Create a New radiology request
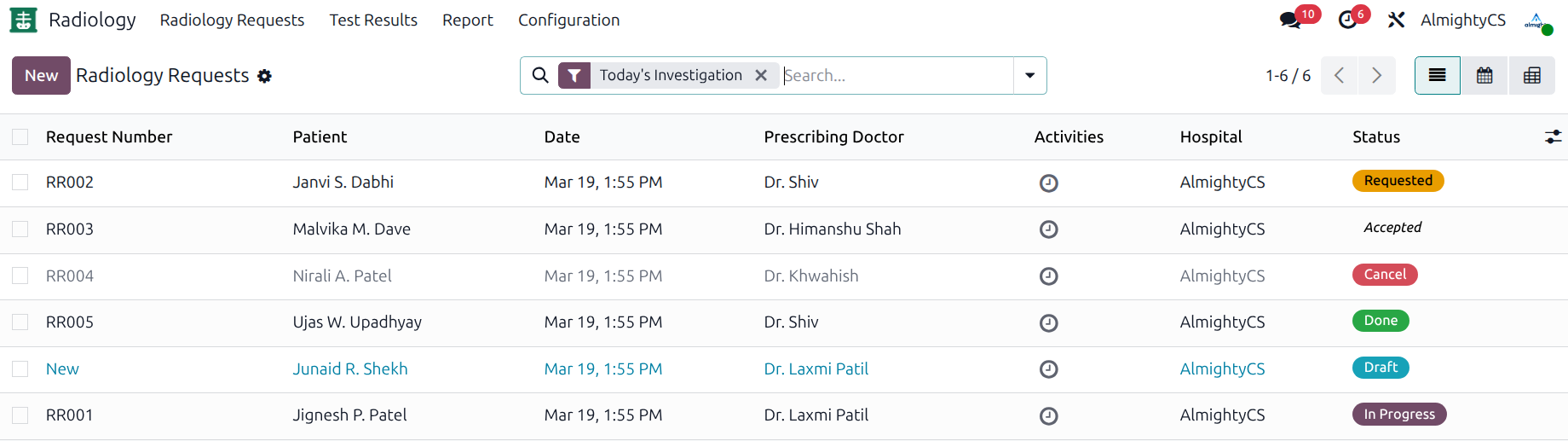This screenshot has width=1568, height=441. click(x=41, y=75)
